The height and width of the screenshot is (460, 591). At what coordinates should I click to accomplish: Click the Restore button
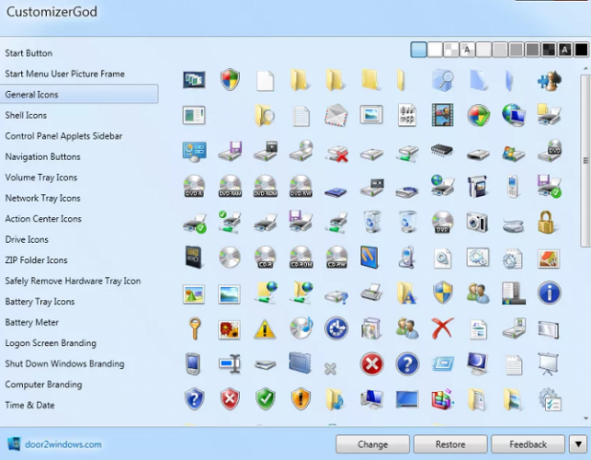pos(450,444)
